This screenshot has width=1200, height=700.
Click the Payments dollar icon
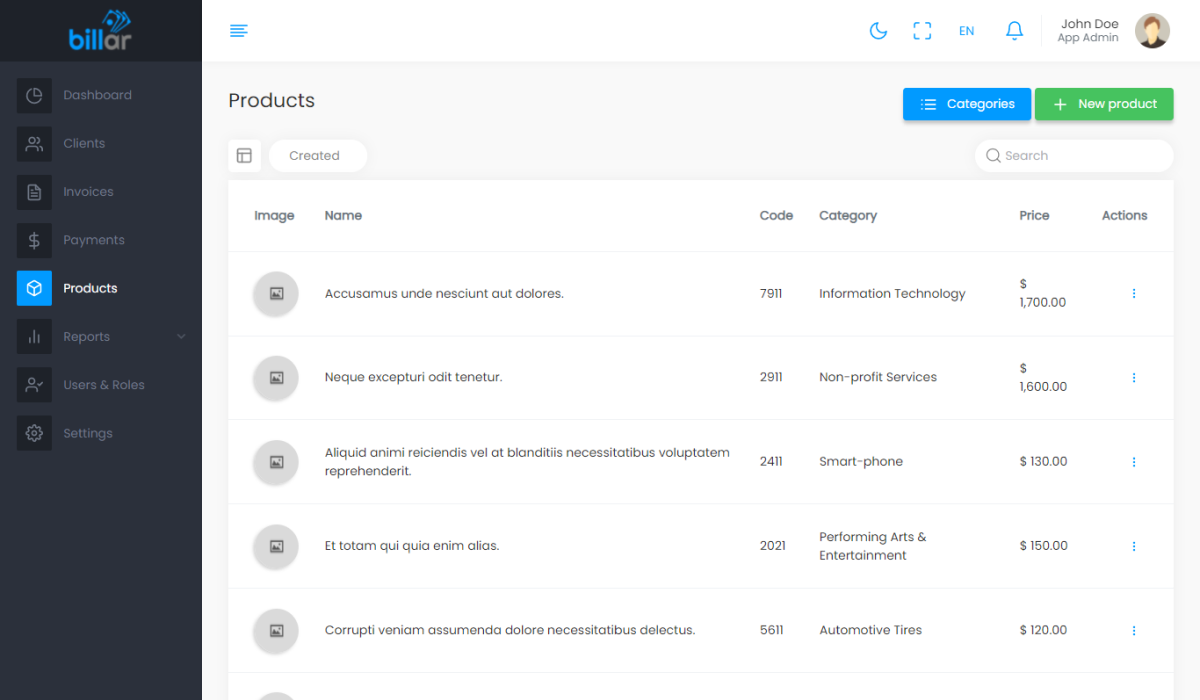pyautogui.click(x=34, y=240)
